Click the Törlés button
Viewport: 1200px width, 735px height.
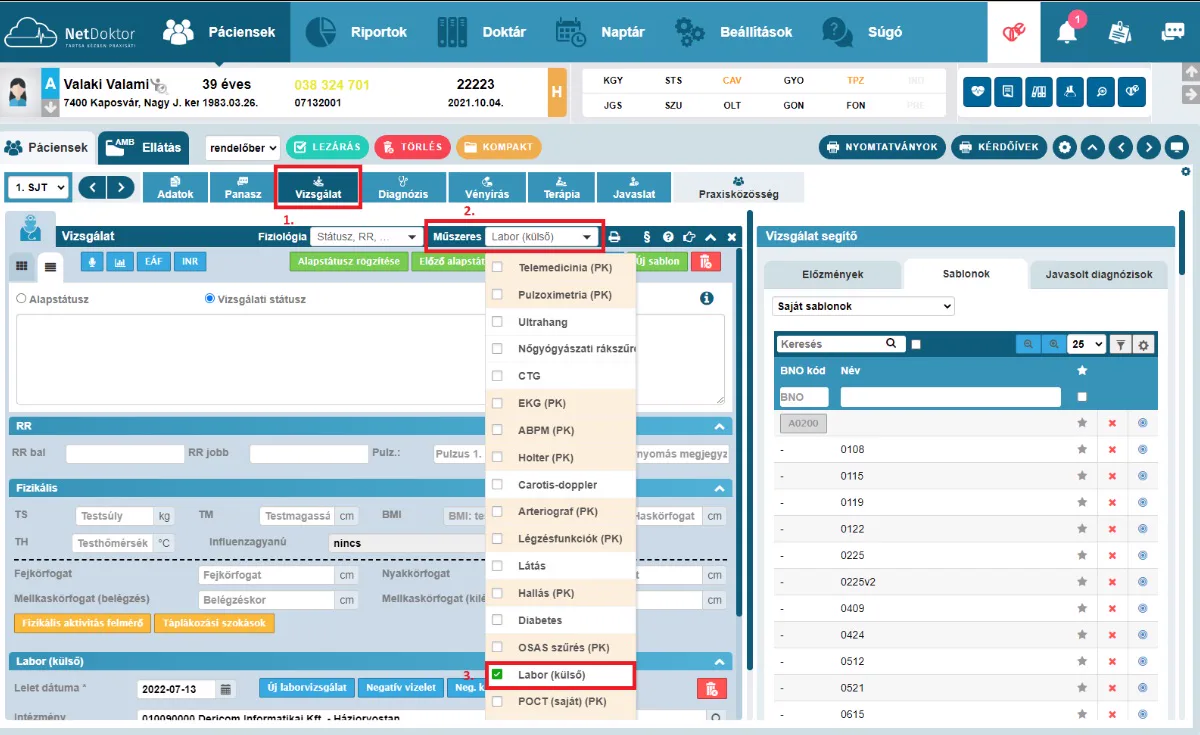click(412, 147)
